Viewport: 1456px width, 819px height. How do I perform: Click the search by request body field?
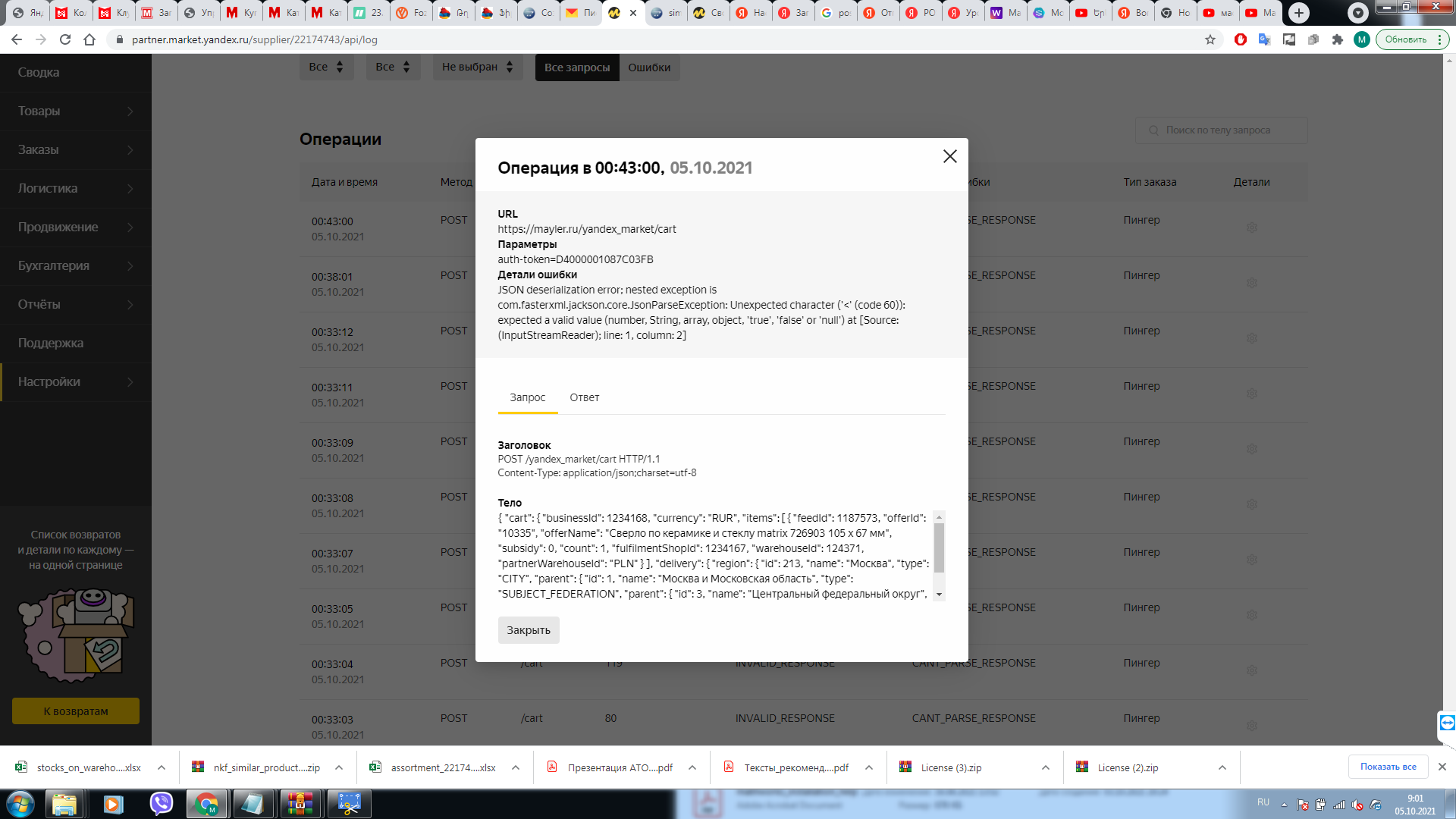pos(1221,130)
